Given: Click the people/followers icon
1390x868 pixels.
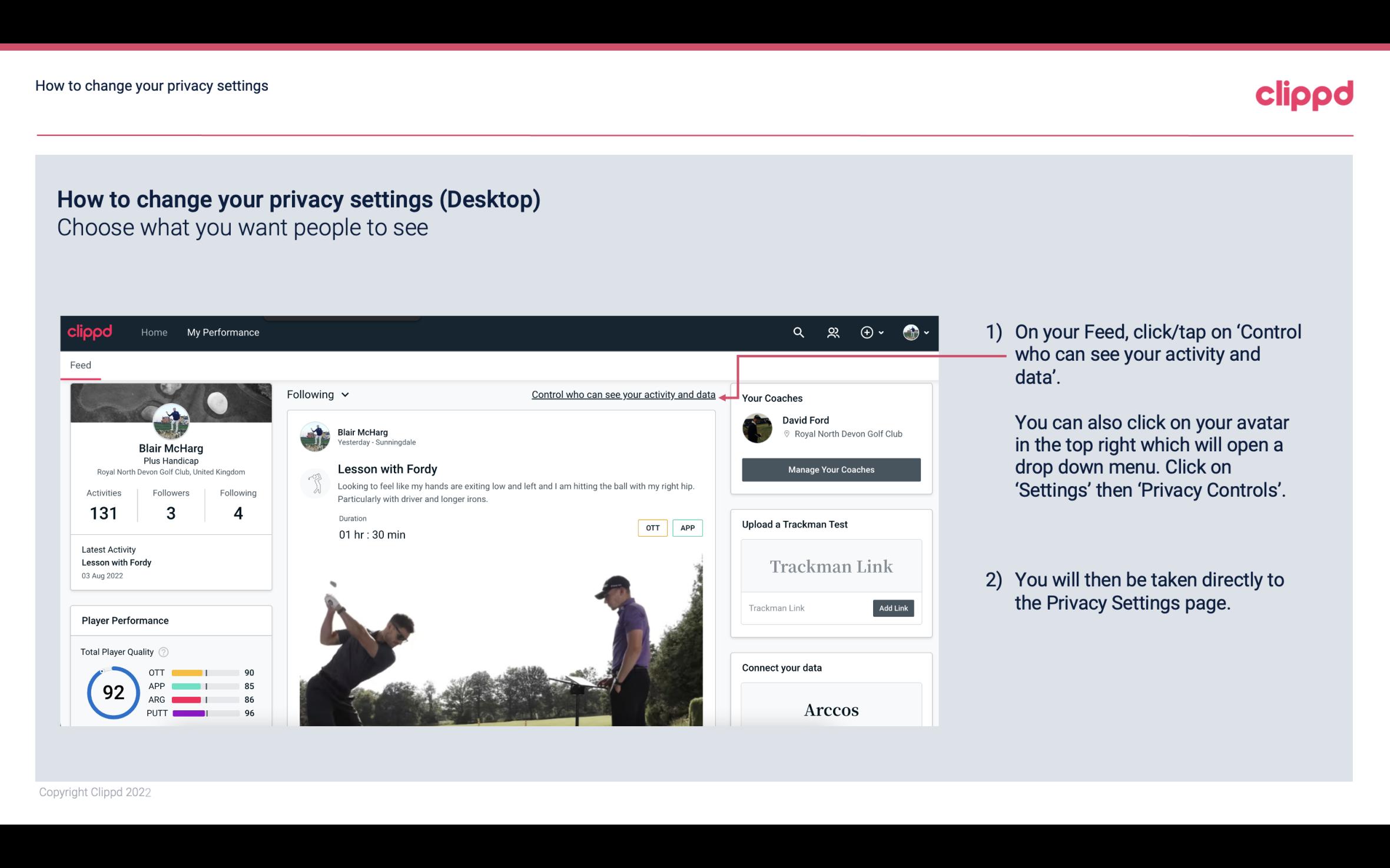Looking at the screenshot, I should 833,331.
